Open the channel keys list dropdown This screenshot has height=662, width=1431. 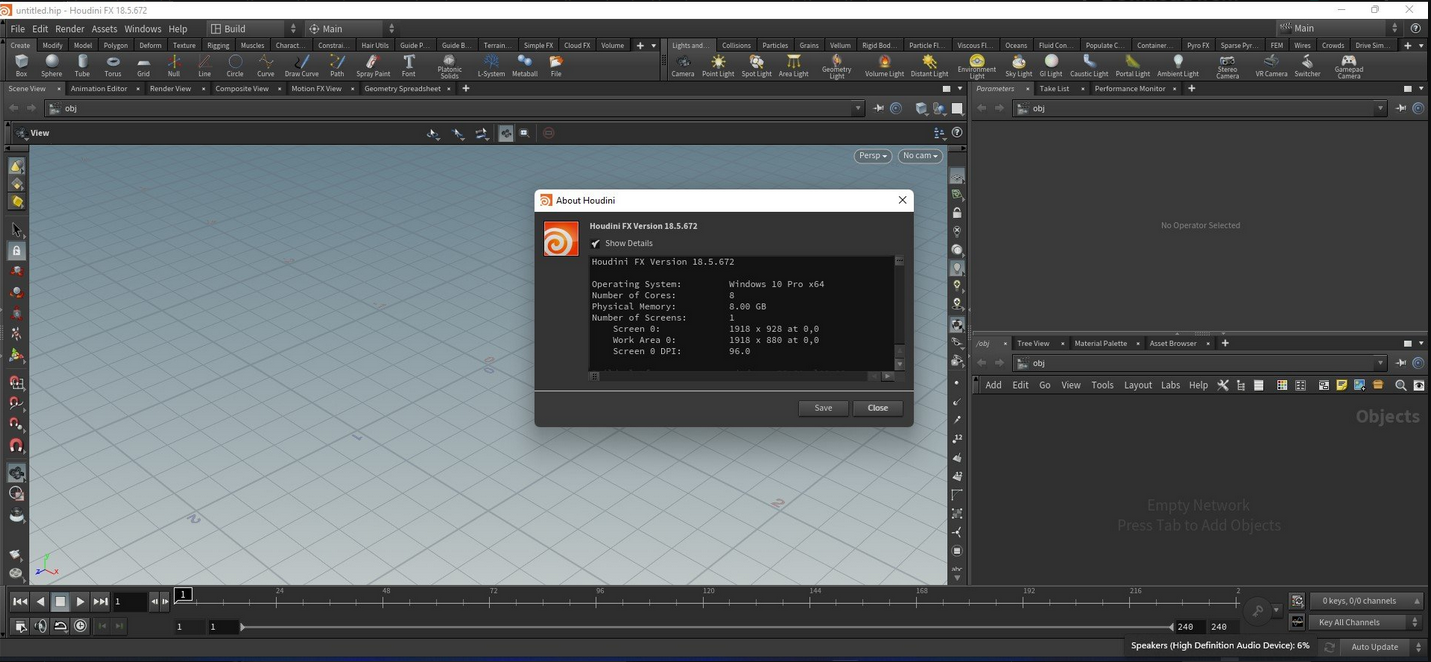[1366, 601]
